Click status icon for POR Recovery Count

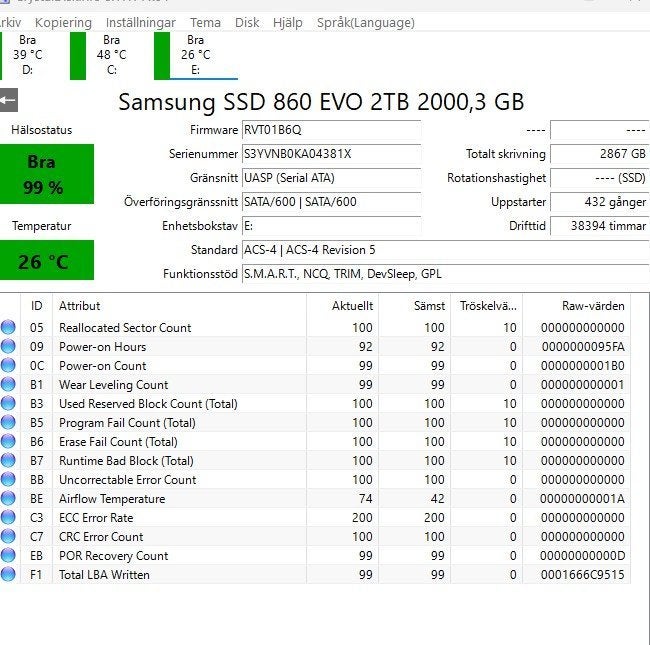point(8,555)
